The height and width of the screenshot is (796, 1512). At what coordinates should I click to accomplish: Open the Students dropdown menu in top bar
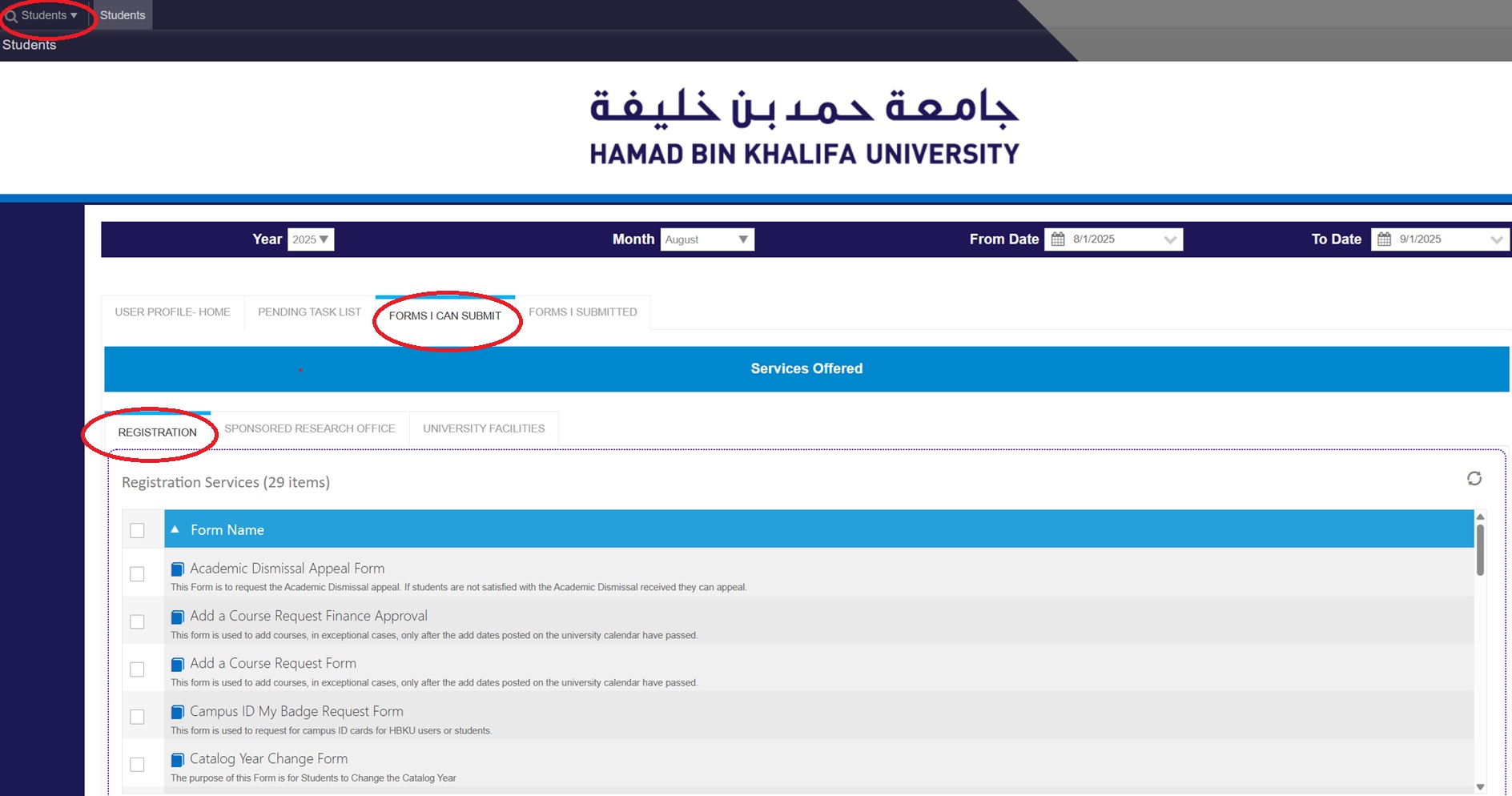click(x=49, y=15)
